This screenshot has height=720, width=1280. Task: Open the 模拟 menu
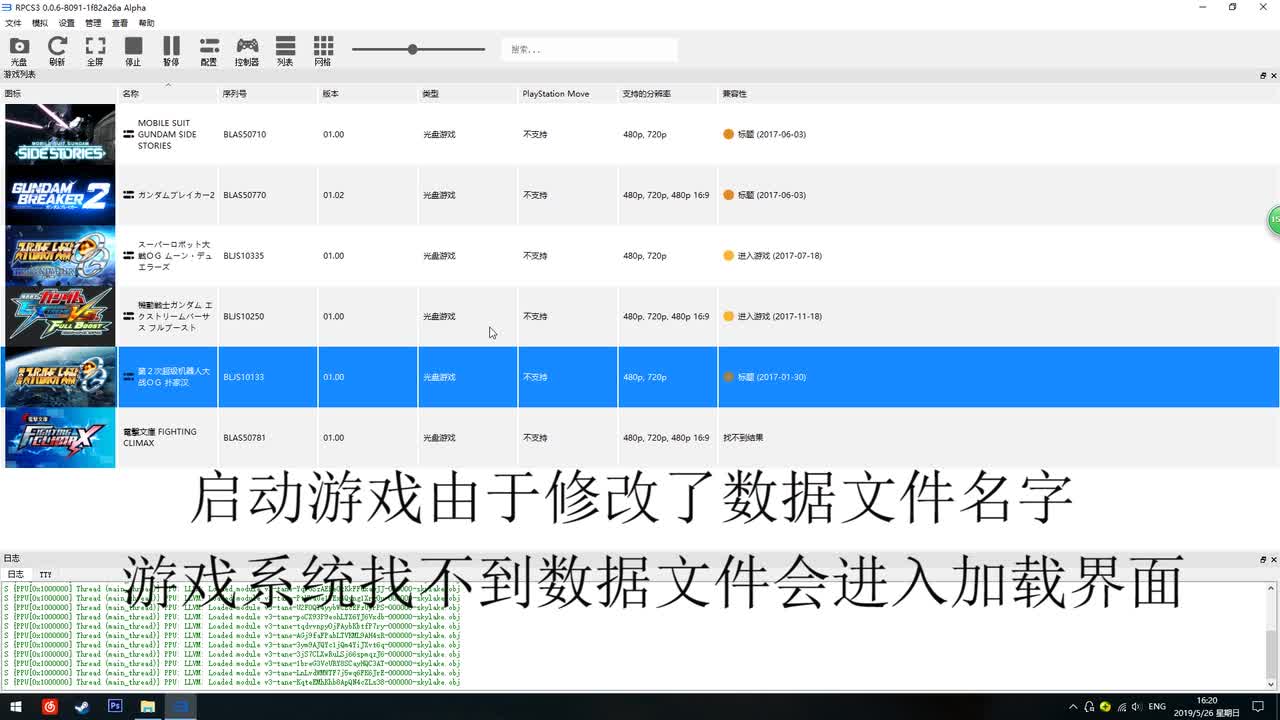pos(40,23)
